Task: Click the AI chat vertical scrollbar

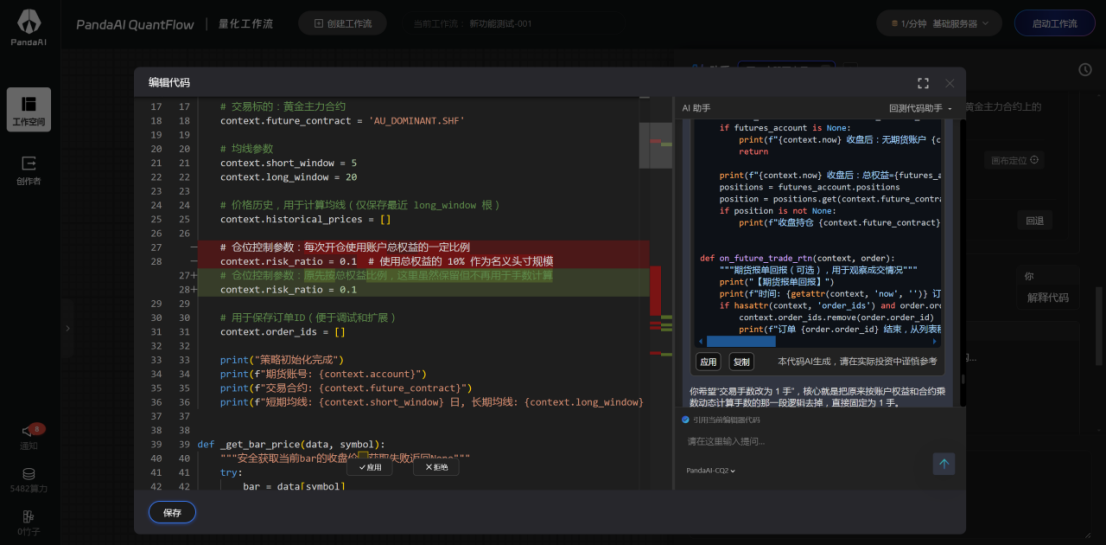Action: coord(962,378)
